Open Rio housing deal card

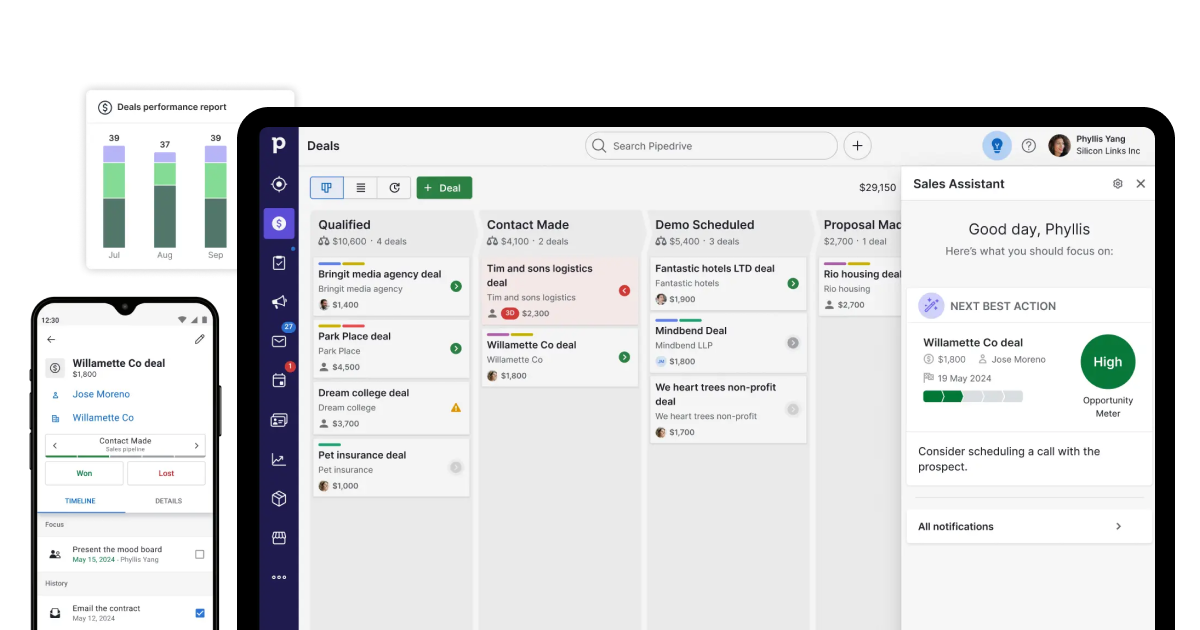[x=860, y=287]
